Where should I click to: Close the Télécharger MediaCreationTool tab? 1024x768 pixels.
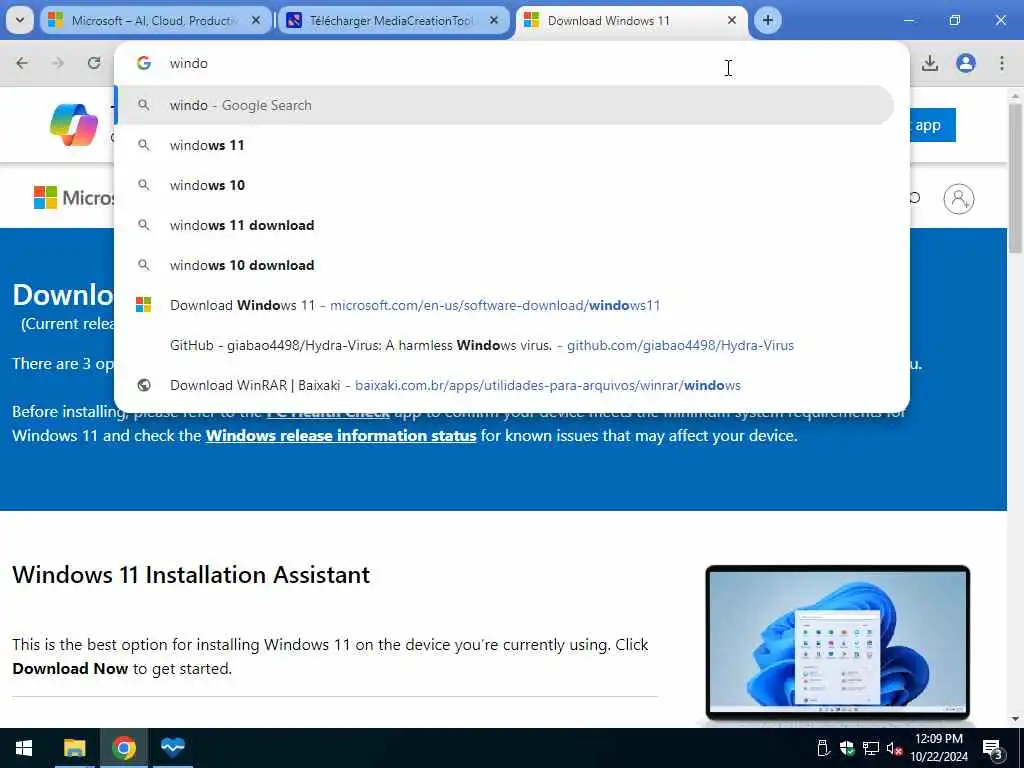[494, 21]
